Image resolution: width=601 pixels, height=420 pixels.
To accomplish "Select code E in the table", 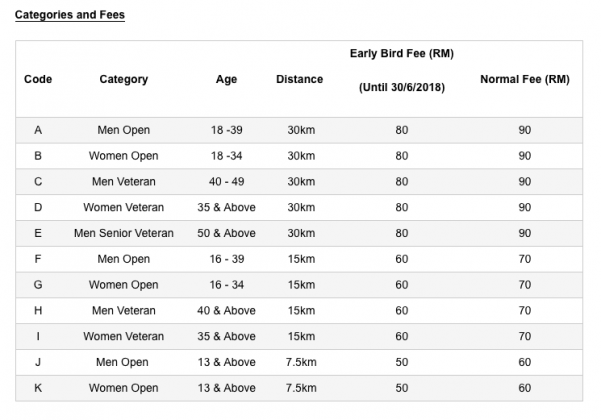I will coord(38,233).
